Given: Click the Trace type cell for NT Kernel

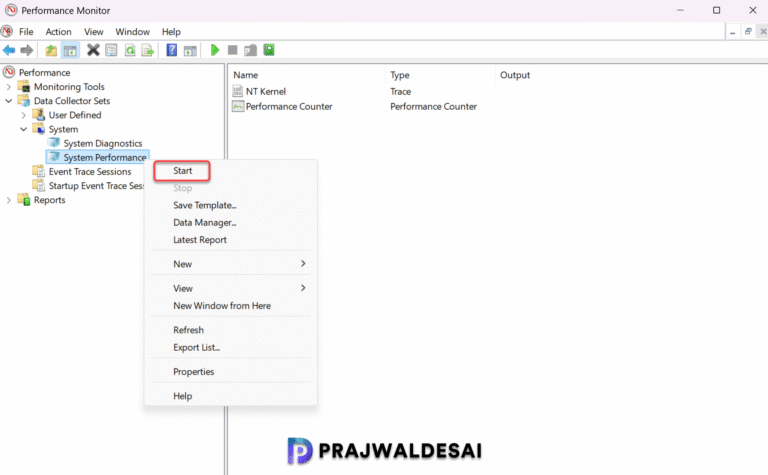Looking at the screenshot, I should point(400,92).
